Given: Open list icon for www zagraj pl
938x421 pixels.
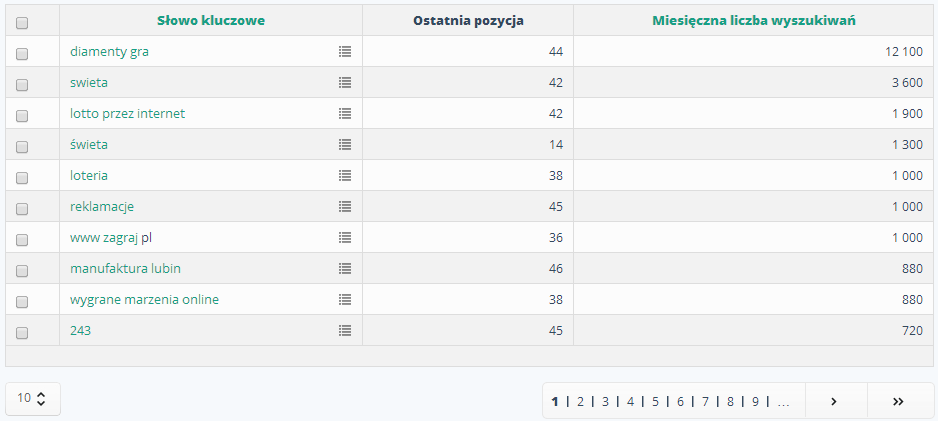Looking at the screenshot, I should coord(345,237).
